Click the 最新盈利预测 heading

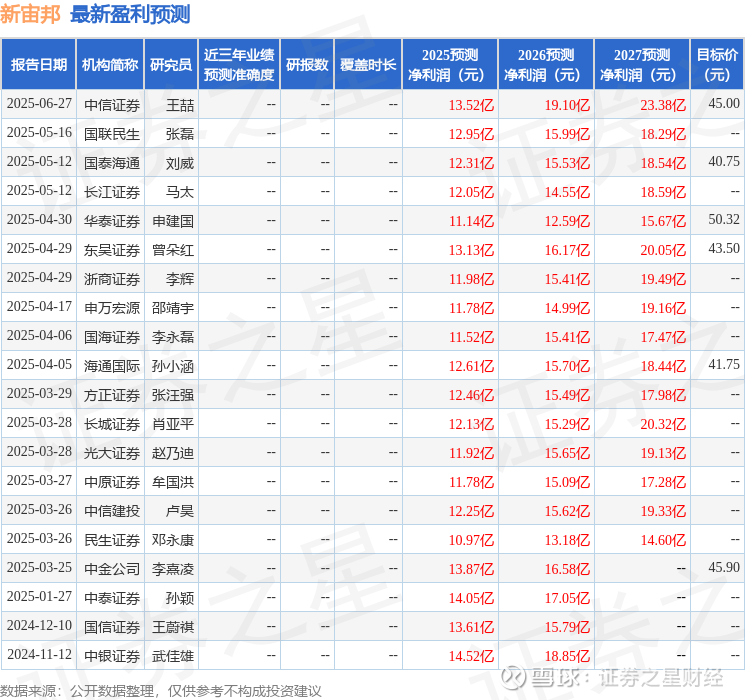coord(130,14)
